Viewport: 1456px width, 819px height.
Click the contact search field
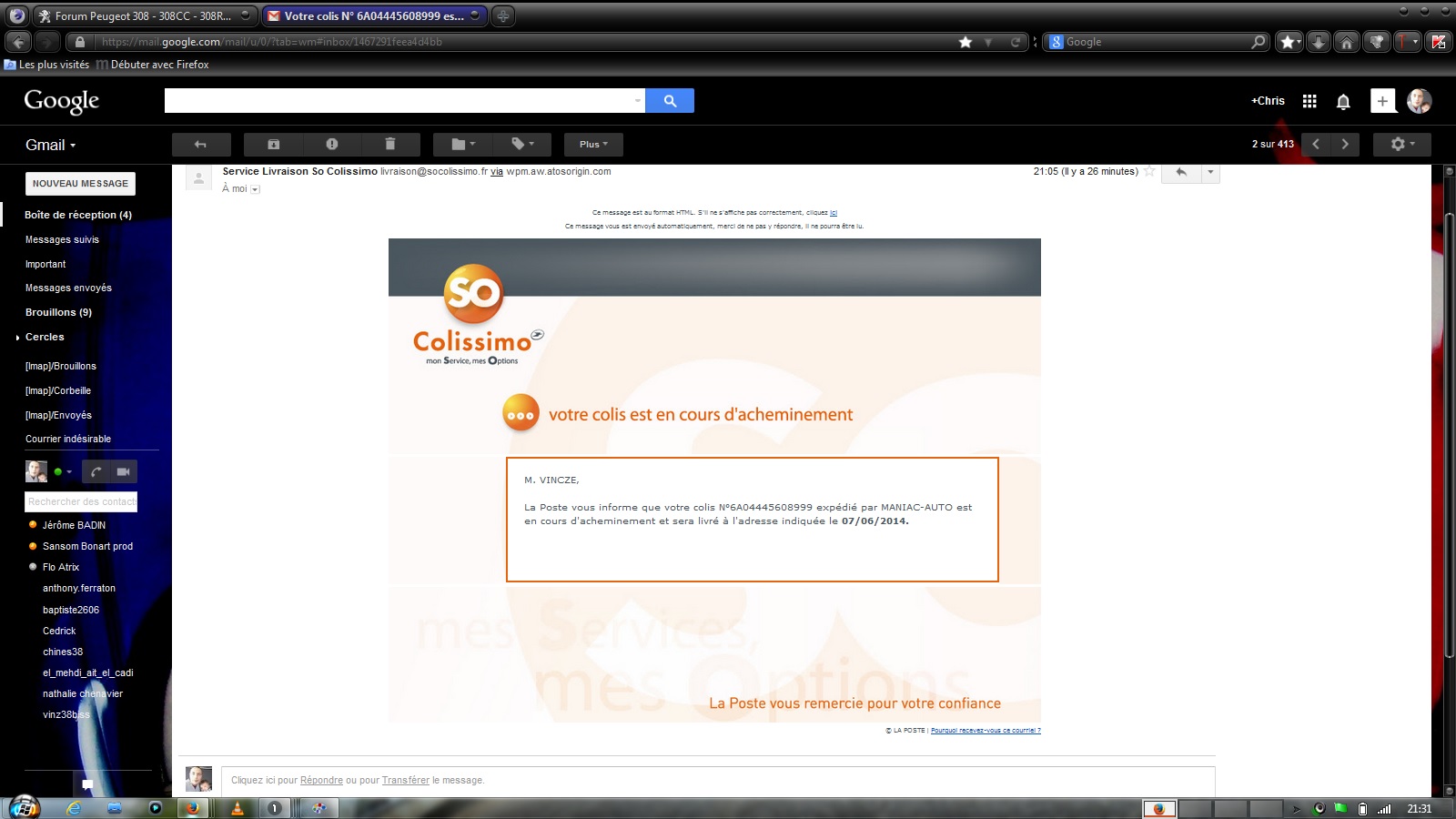81,501
